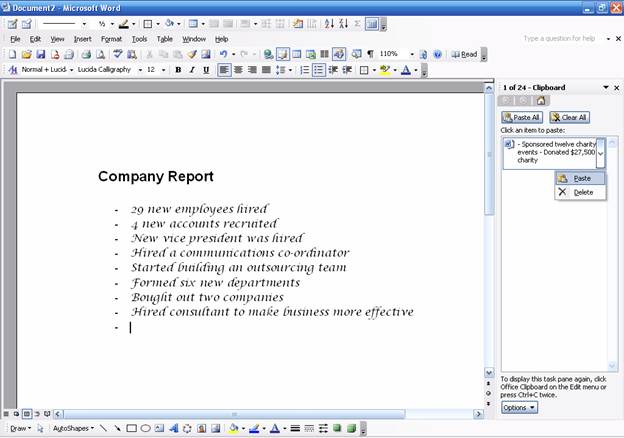
Task: Click the Undo icon
Action: click(x=222, y=54)
